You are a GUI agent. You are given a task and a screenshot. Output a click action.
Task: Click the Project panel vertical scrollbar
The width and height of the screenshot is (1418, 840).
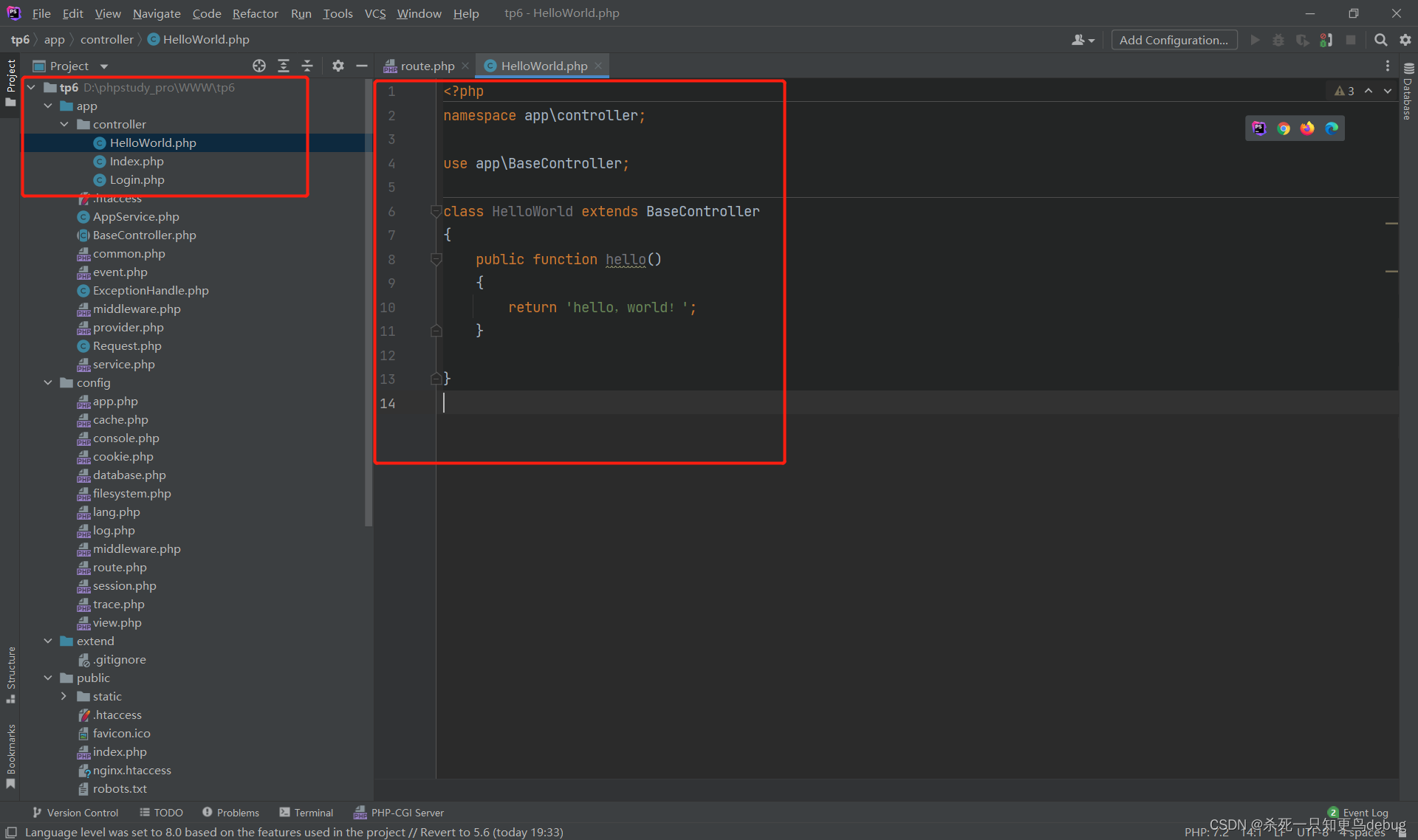369,303
